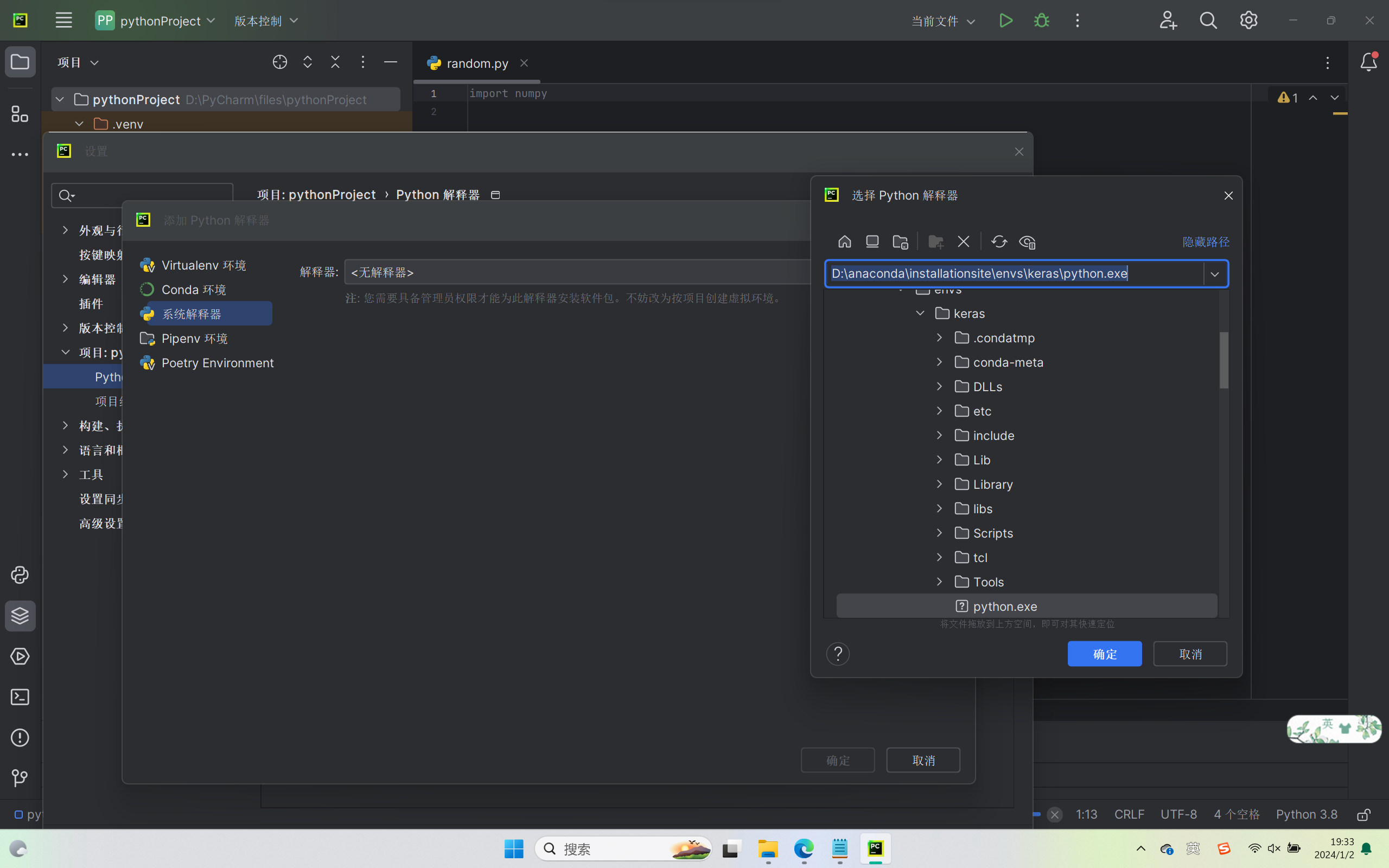1389x868 pixels.
Task: Select 插件 in the settings tree
Action: [x=91, y=304]
